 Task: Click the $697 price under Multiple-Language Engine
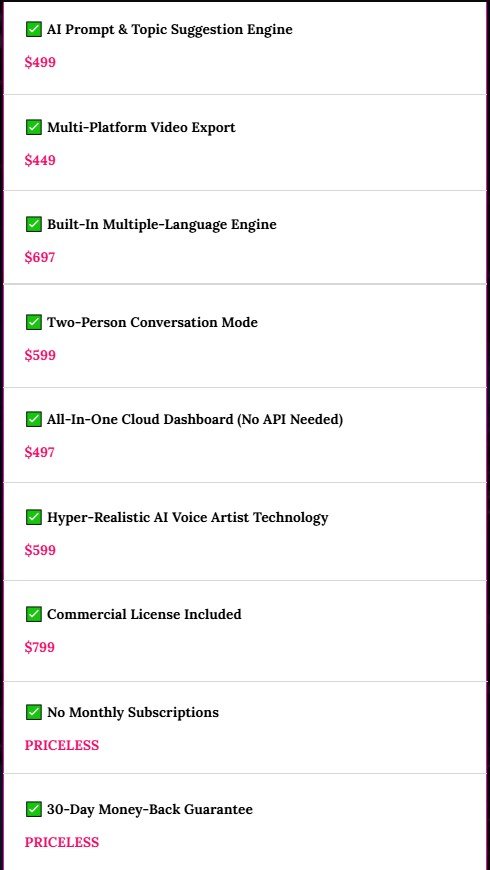(x=40, y=257)
